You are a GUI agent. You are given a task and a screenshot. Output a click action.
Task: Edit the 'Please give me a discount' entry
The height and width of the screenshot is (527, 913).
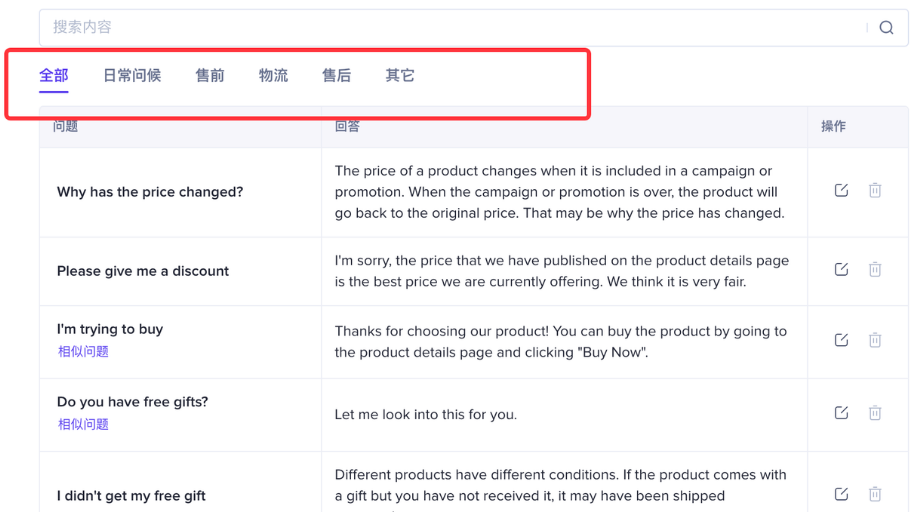pyautogui.click(x=841, y=269)
